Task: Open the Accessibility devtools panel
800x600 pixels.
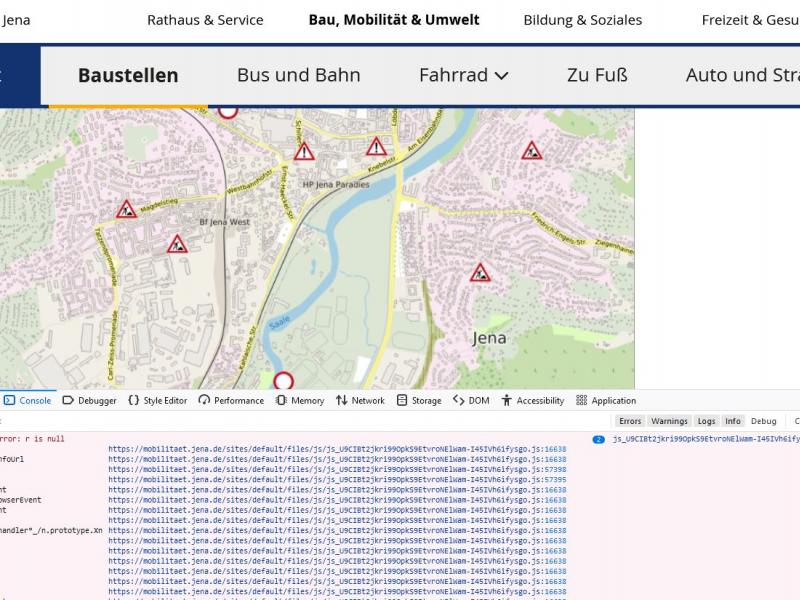Action: point(532,400)
